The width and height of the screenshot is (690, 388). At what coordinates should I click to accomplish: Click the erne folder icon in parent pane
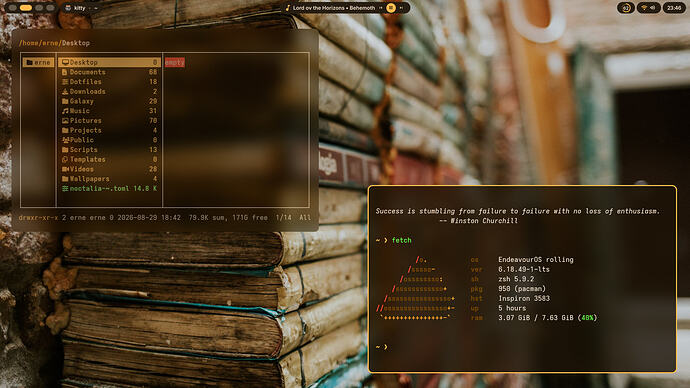(29, 62)
